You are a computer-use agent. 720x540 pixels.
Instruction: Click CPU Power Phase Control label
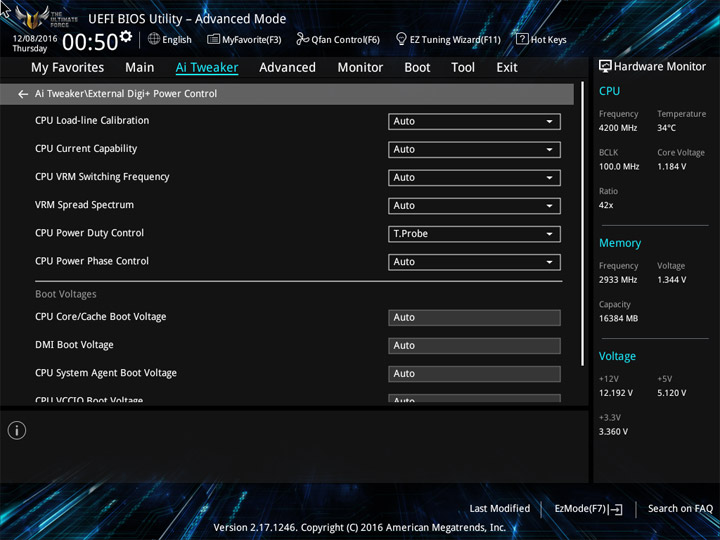(x=92, y=261)
